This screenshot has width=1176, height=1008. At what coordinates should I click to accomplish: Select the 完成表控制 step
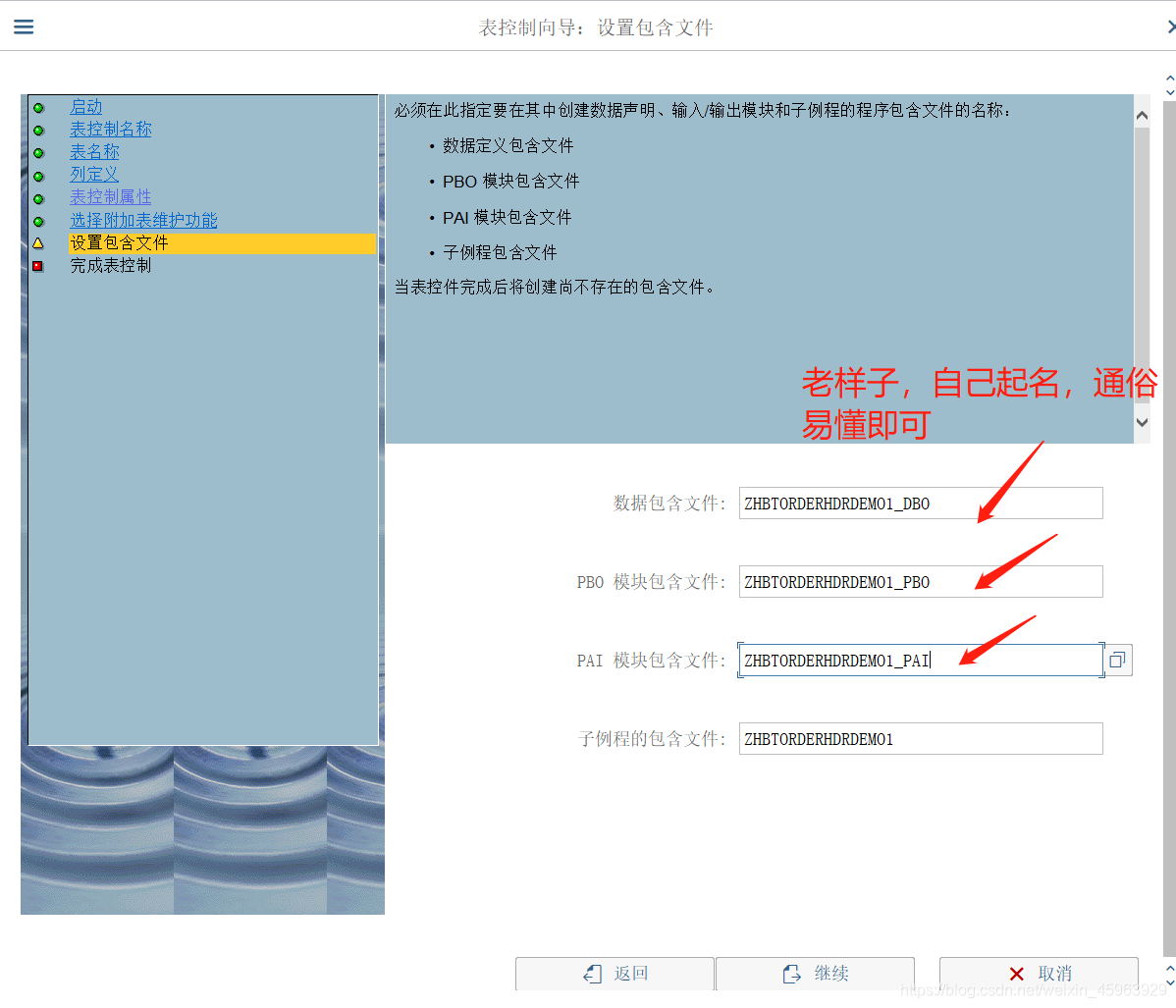[111, 266]
